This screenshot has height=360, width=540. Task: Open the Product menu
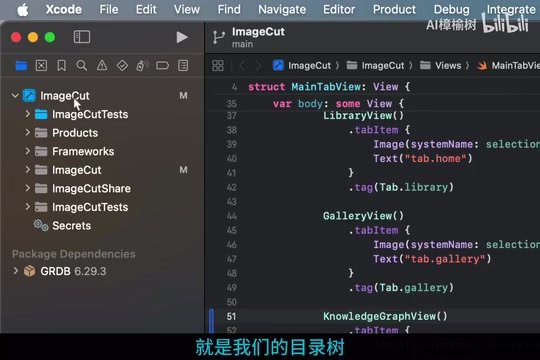(394, 9)
